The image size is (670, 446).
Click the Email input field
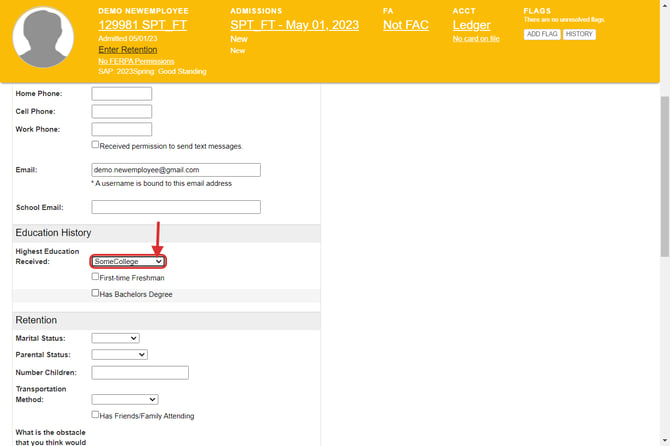[x=176, y=170]
